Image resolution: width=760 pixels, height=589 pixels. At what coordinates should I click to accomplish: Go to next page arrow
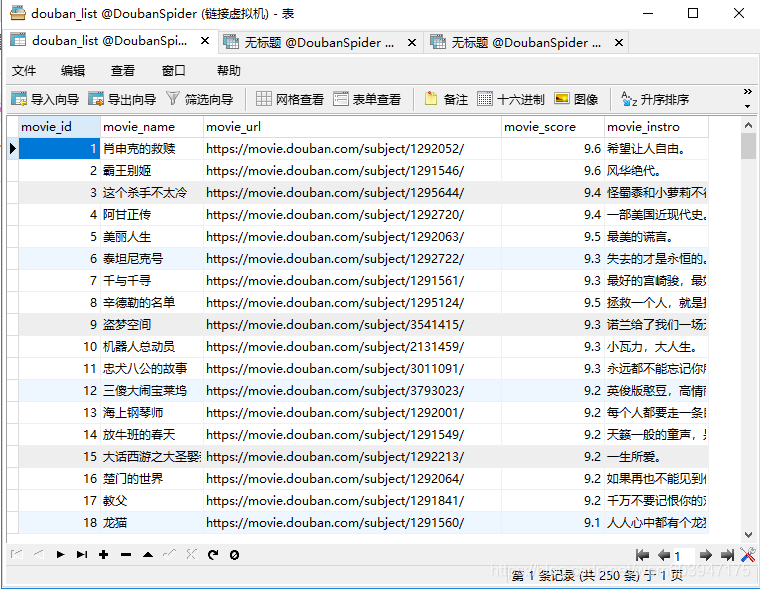pyautogui.click(x=706, y=555)
